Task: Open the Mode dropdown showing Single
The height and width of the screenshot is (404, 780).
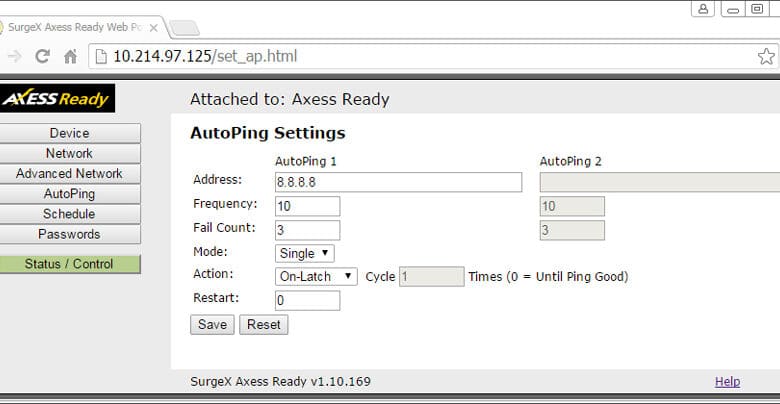Action: click(304, 253)
